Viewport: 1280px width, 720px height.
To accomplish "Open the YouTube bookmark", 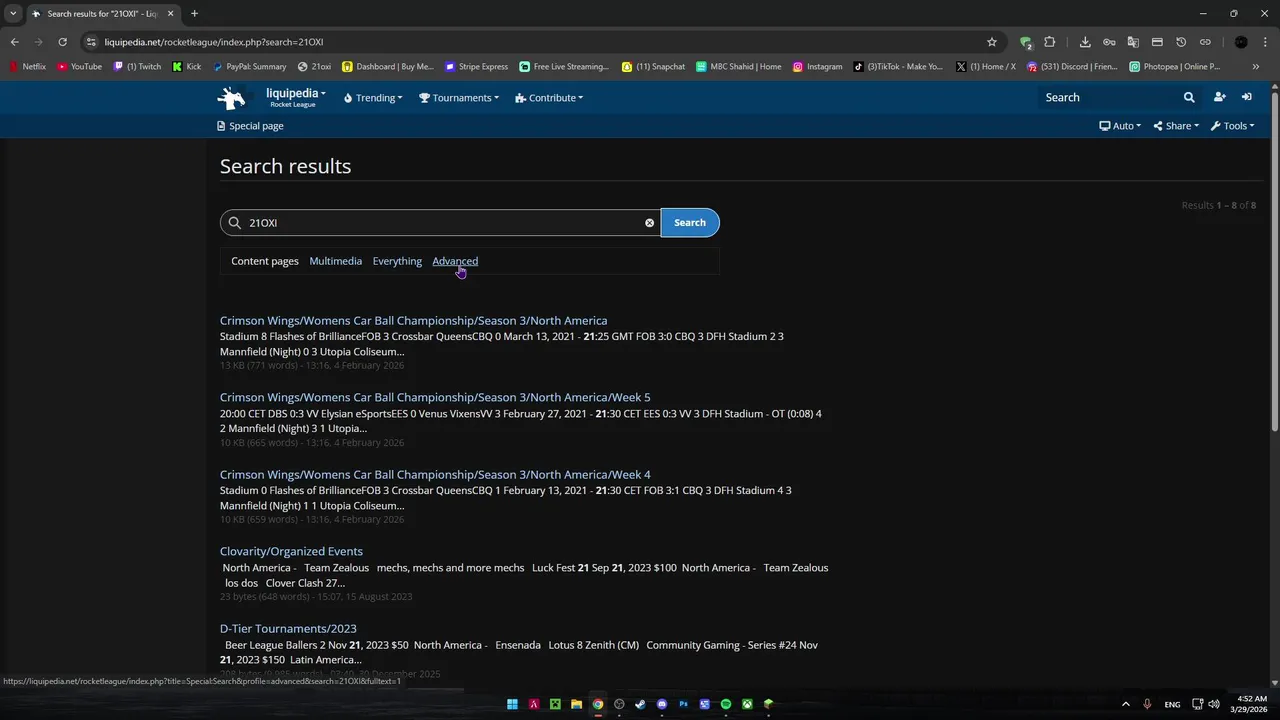I will [79, 67].
